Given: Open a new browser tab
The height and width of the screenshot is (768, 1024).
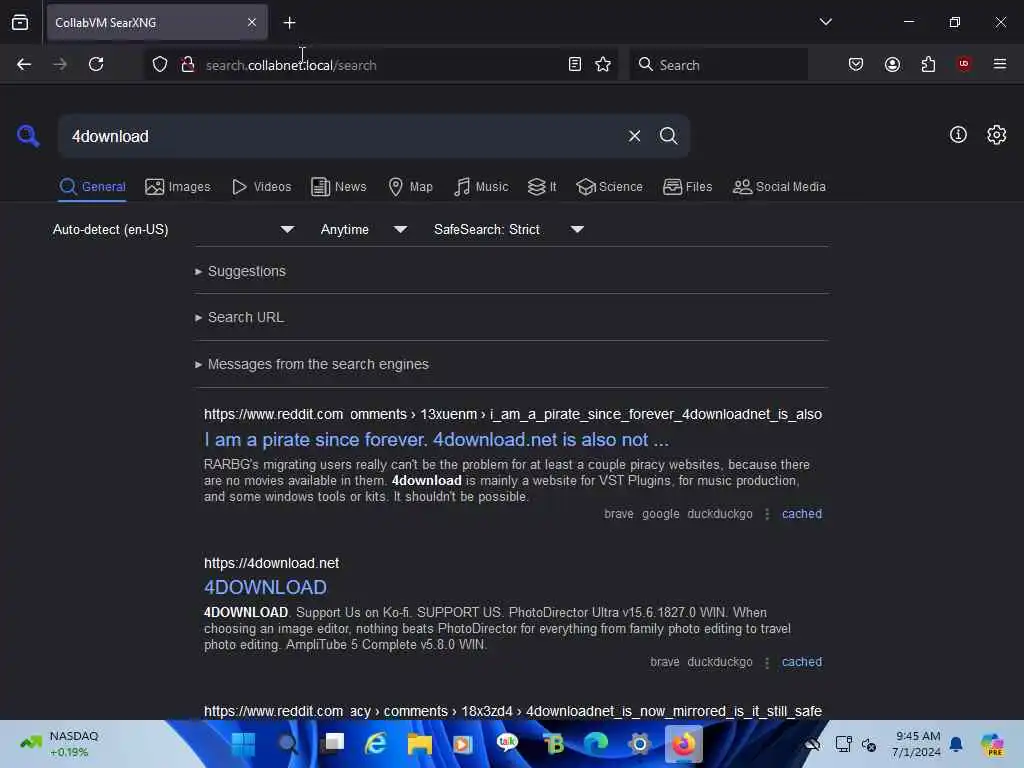Looking at the screenshot, I should 289,23.
